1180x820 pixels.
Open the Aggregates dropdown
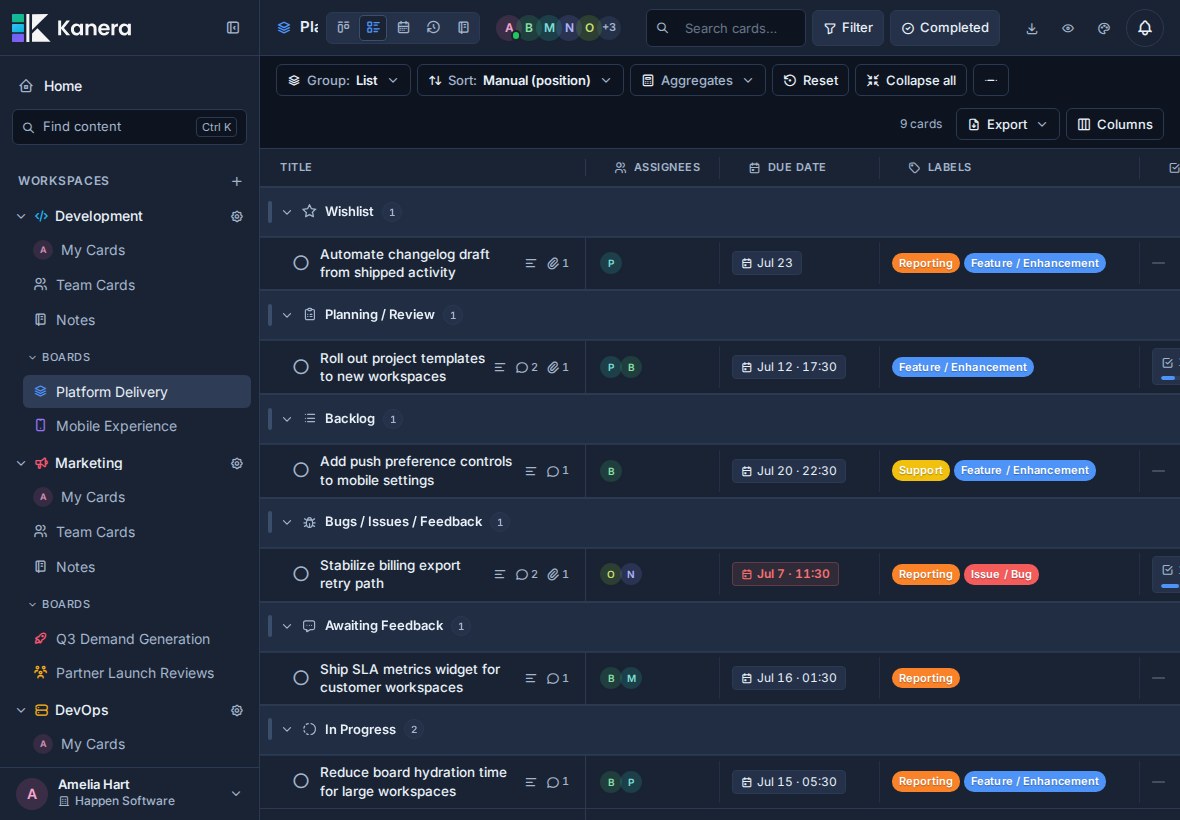point(698,80)
